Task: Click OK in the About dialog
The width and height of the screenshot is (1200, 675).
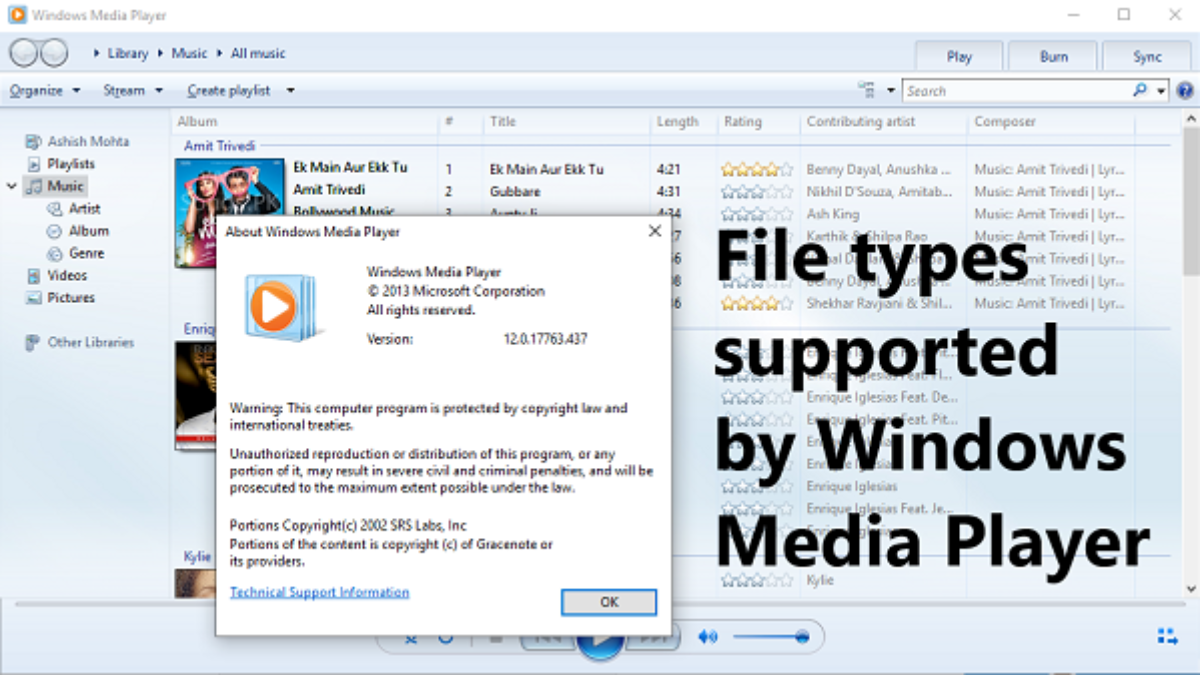Action: pyautogui.click(x=609, y=602)
